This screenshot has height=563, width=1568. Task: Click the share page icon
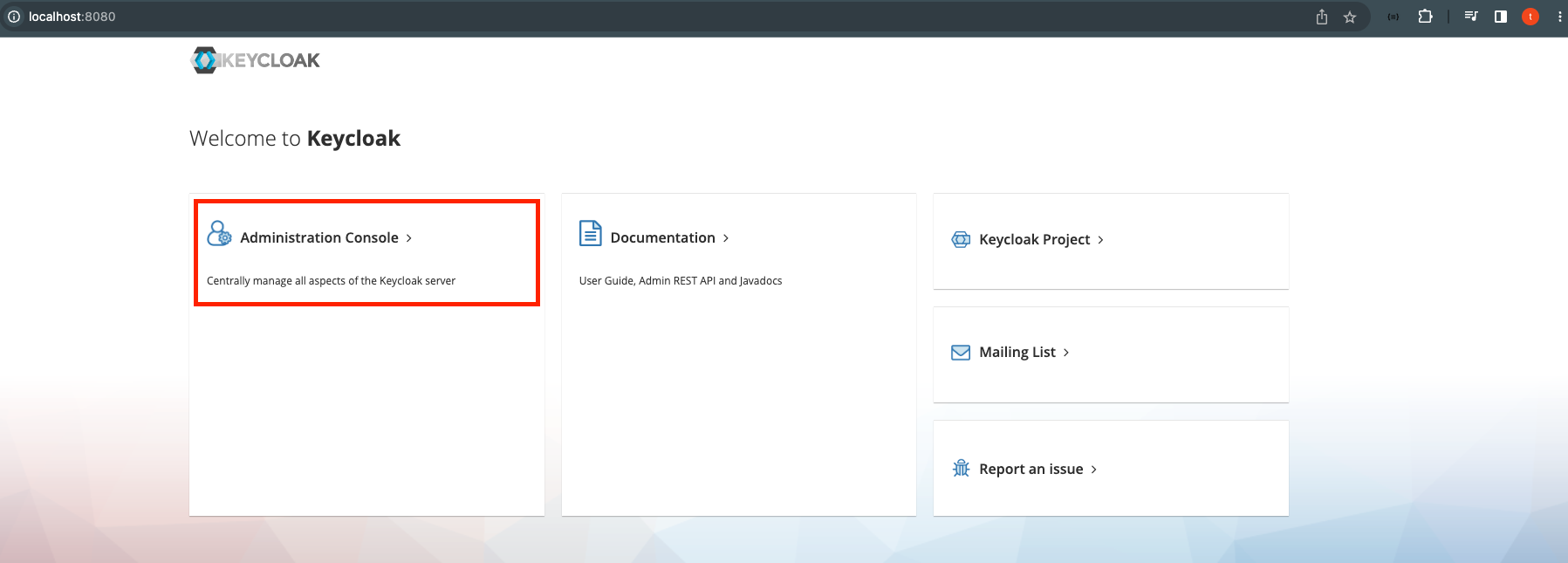point(1322,17)
